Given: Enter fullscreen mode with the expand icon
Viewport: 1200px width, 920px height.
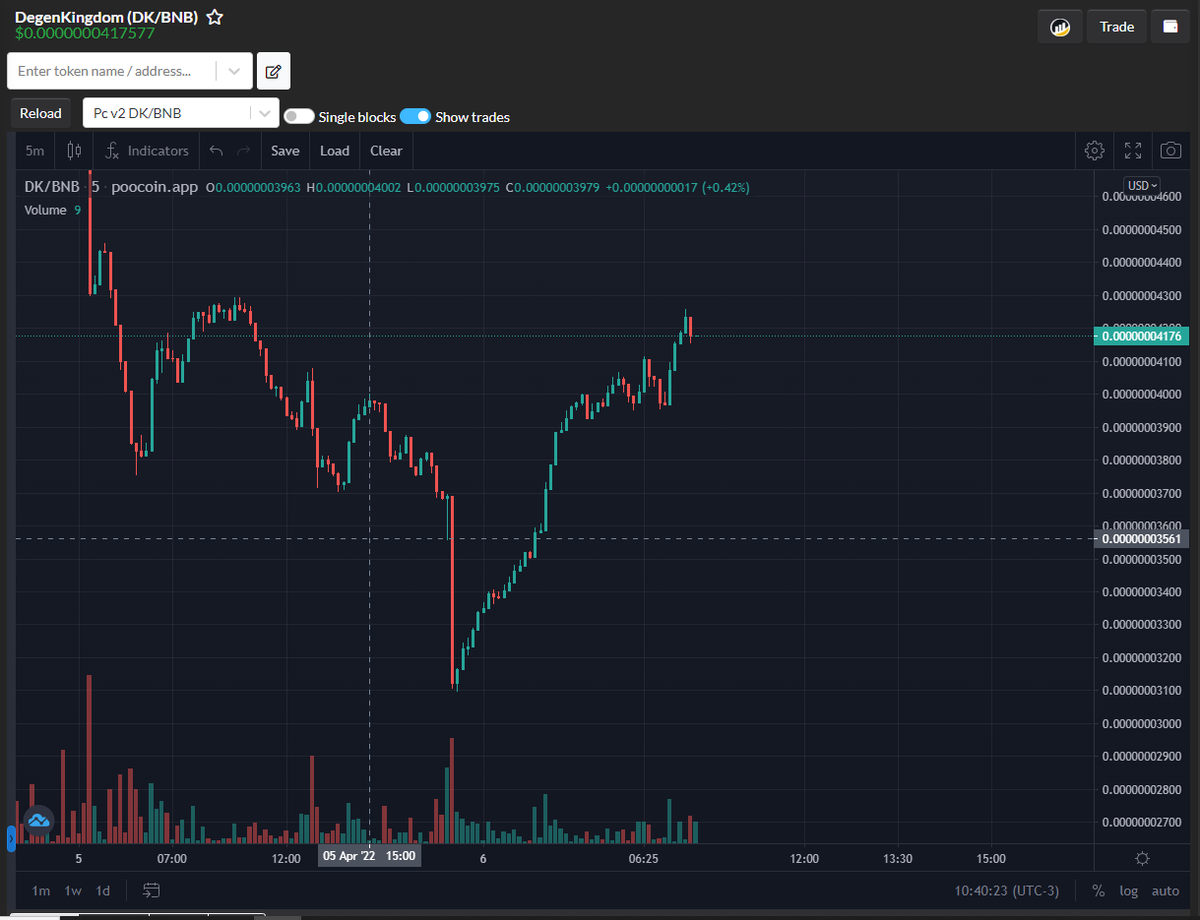Looking at the screenshot, I should point(1132,150).
